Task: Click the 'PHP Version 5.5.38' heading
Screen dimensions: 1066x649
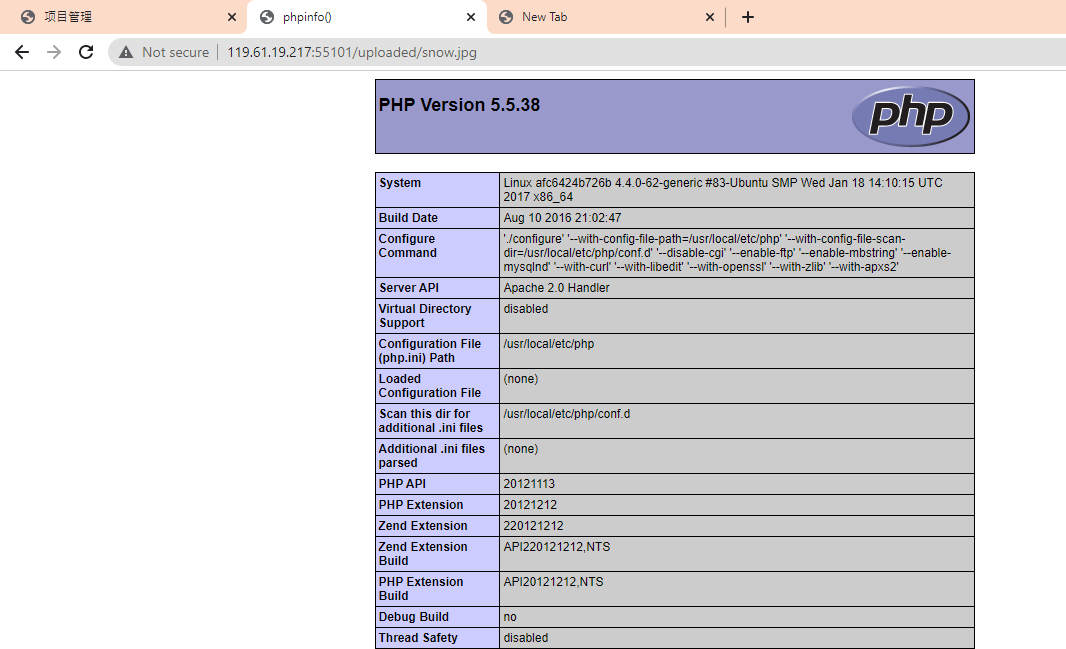Action: coord(460,105)
